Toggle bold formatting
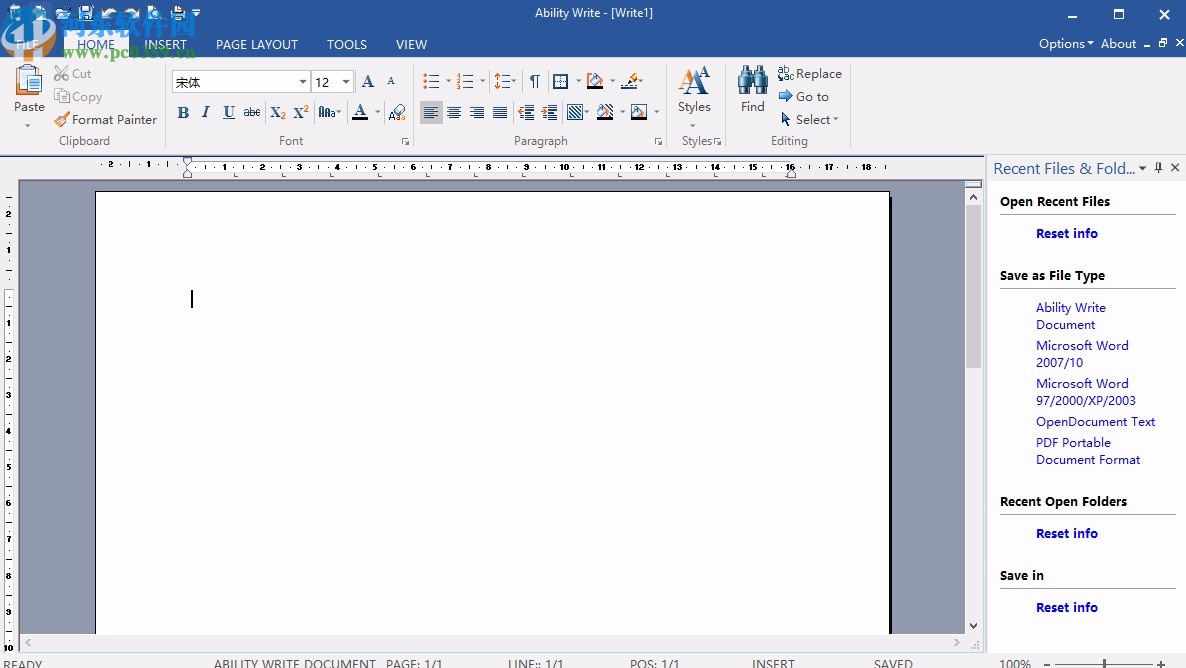 (x=183, y=112)
